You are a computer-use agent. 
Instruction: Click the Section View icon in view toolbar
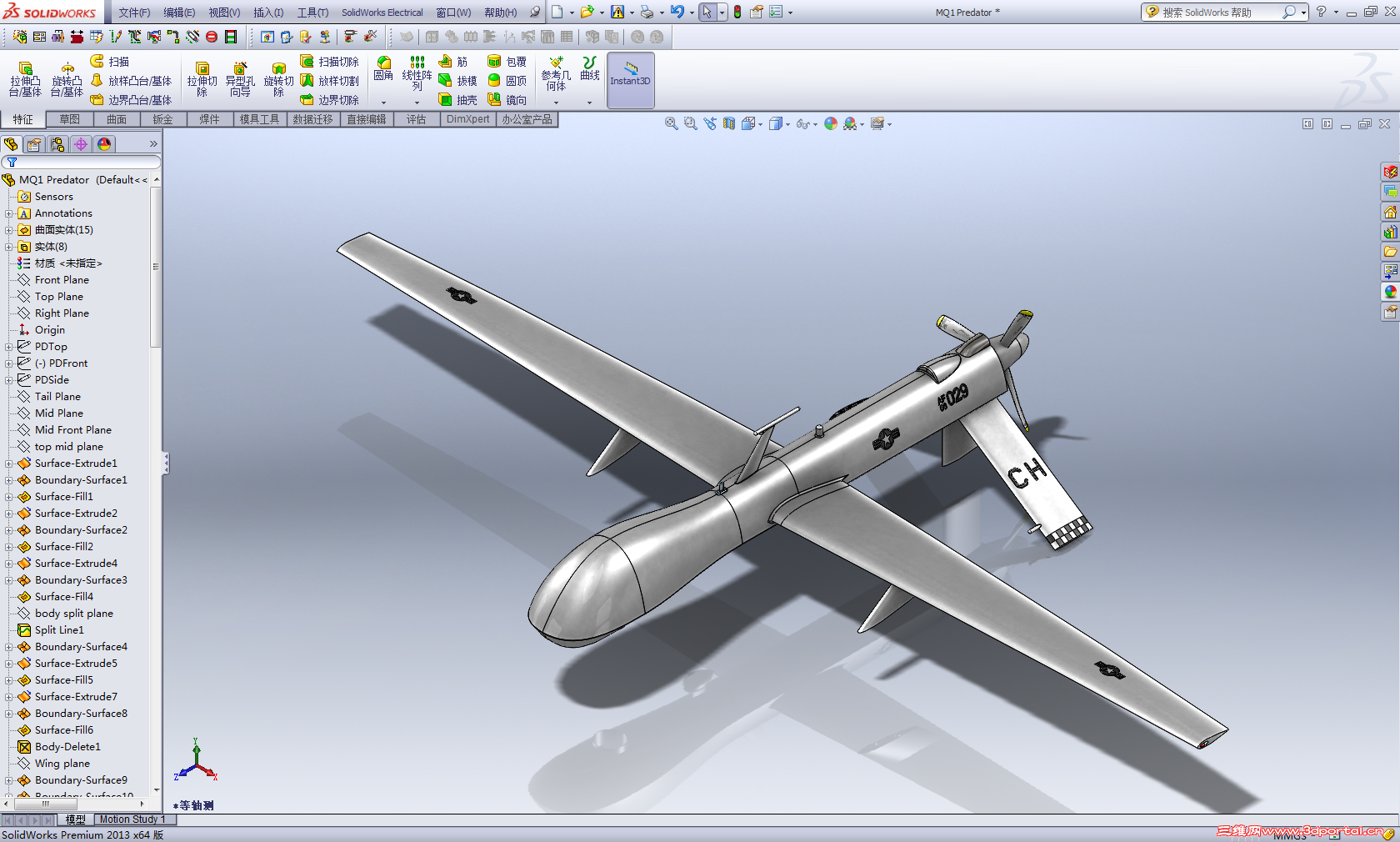pyautogui.click(x=729, y=123)
